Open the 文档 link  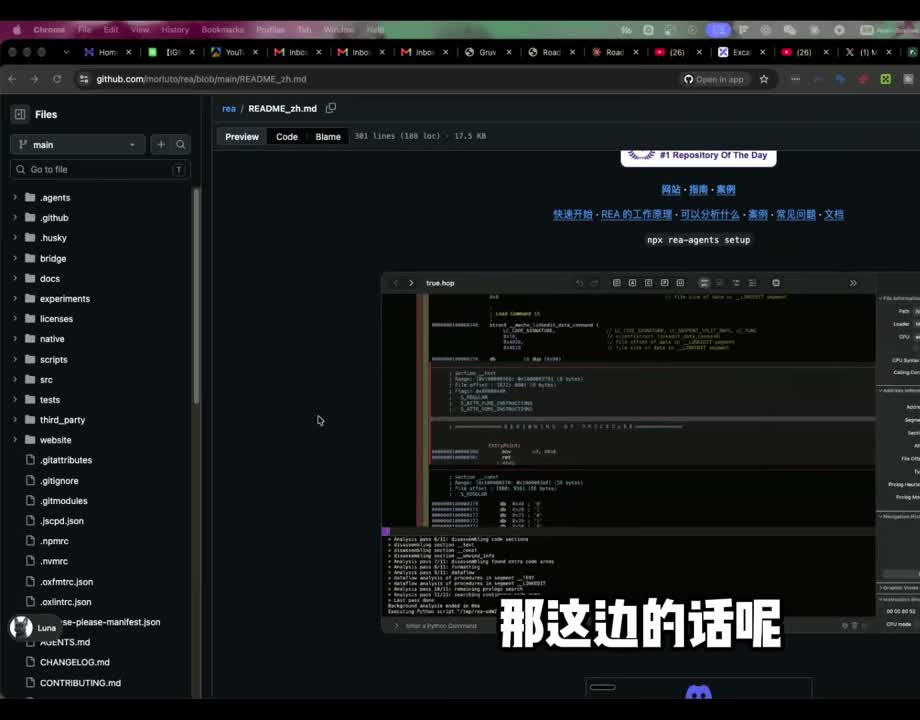(834, 214)
